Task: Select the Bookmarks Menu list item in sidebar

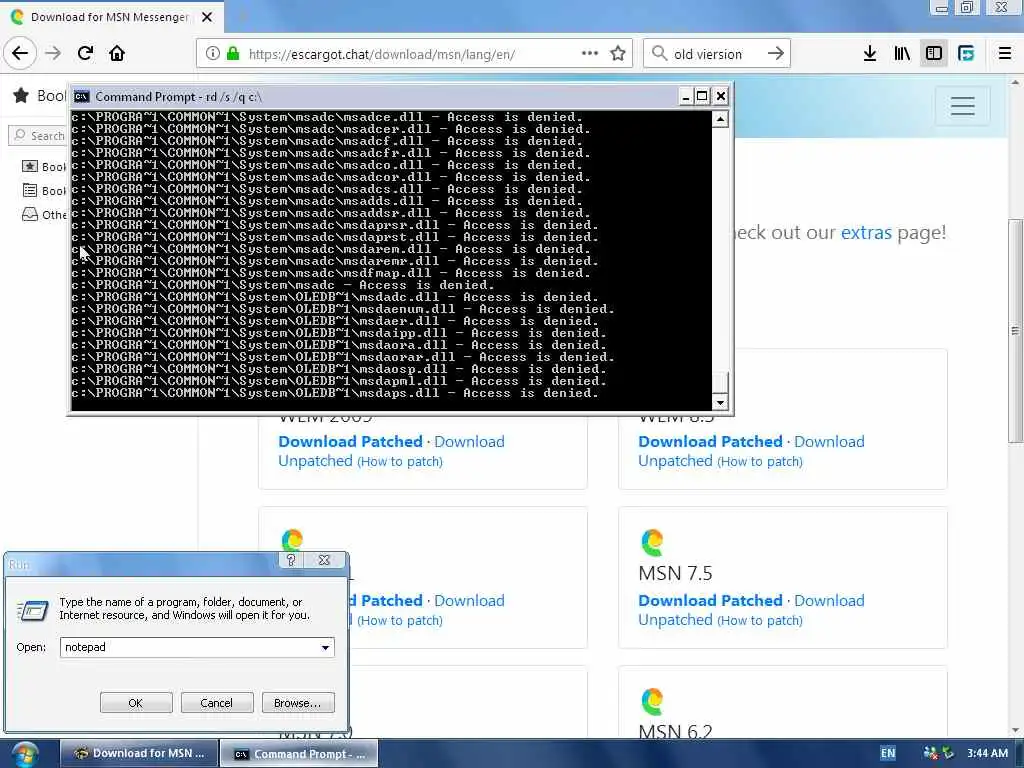Action: pyautogui.click(x=43, y=191)
